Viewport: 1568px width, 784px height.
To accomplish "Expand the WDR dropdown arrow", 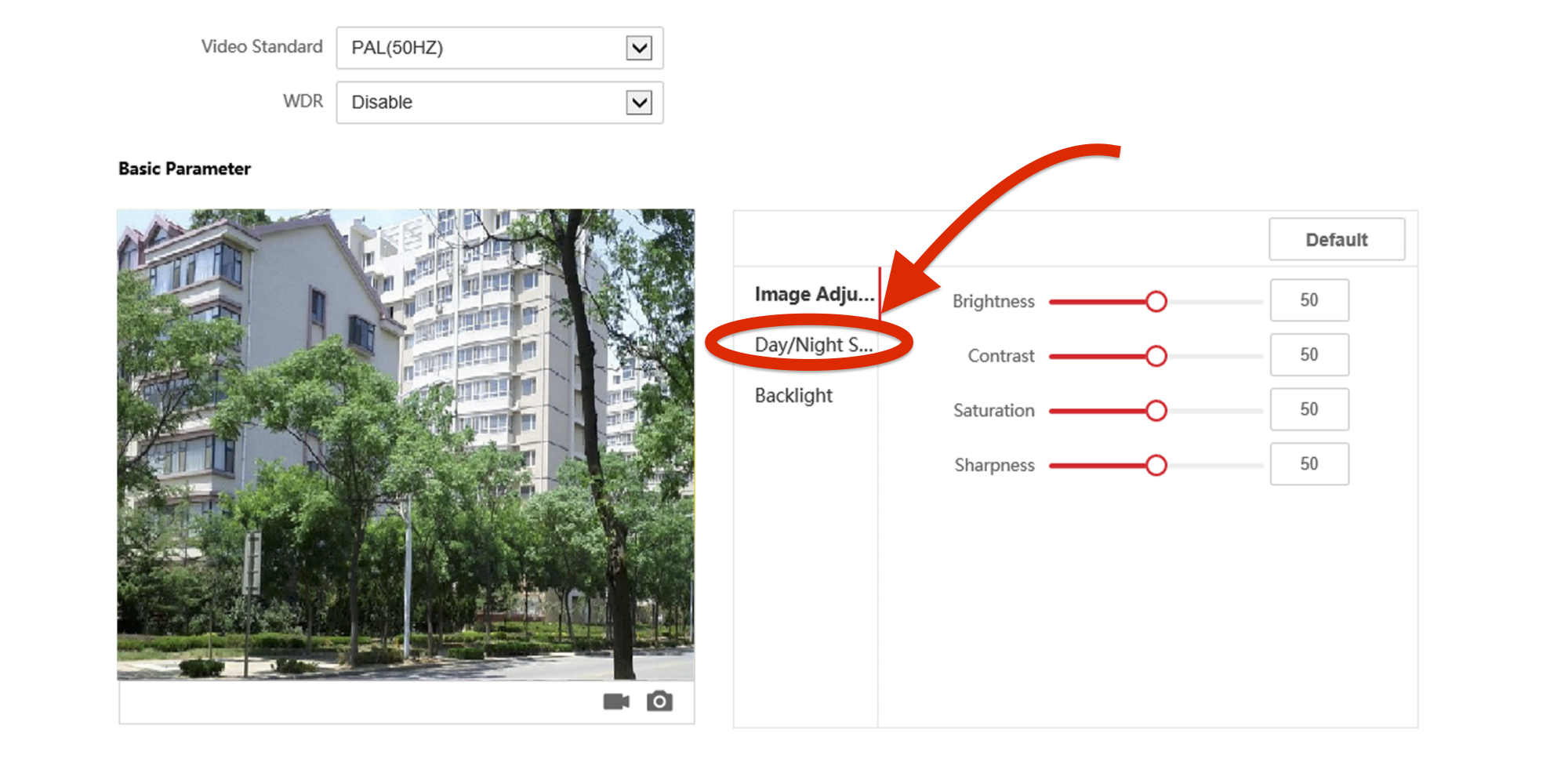I will tap(639, 103).
